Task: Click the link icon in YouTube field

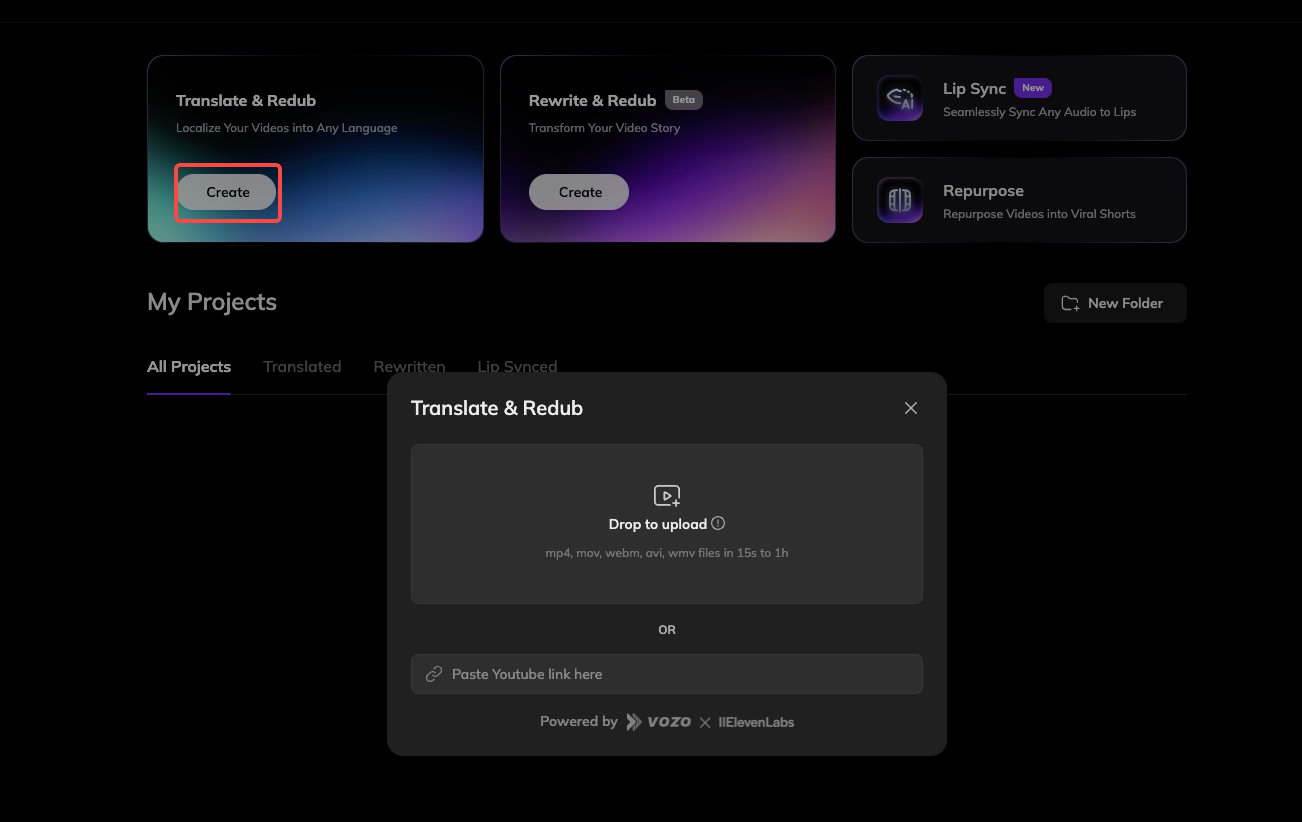Action: pos(434,674)
